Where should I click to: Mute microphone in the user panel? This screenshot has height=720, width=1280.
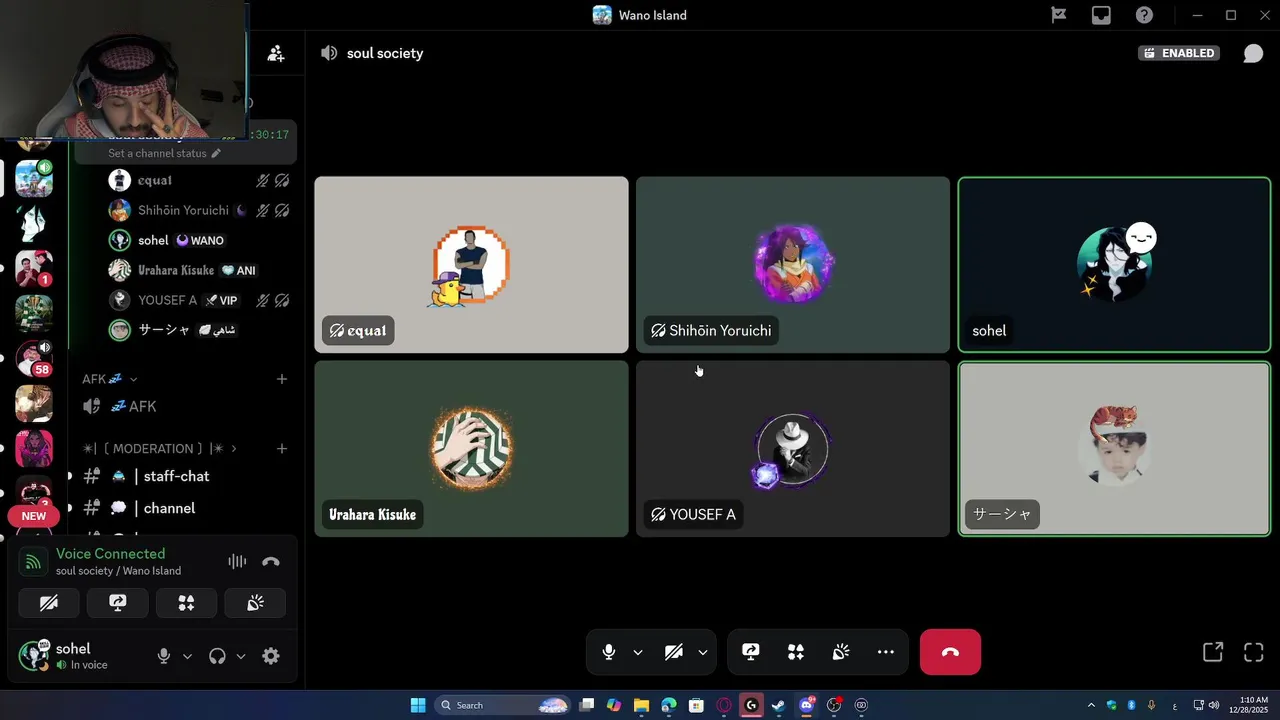(x=164, y=656)
